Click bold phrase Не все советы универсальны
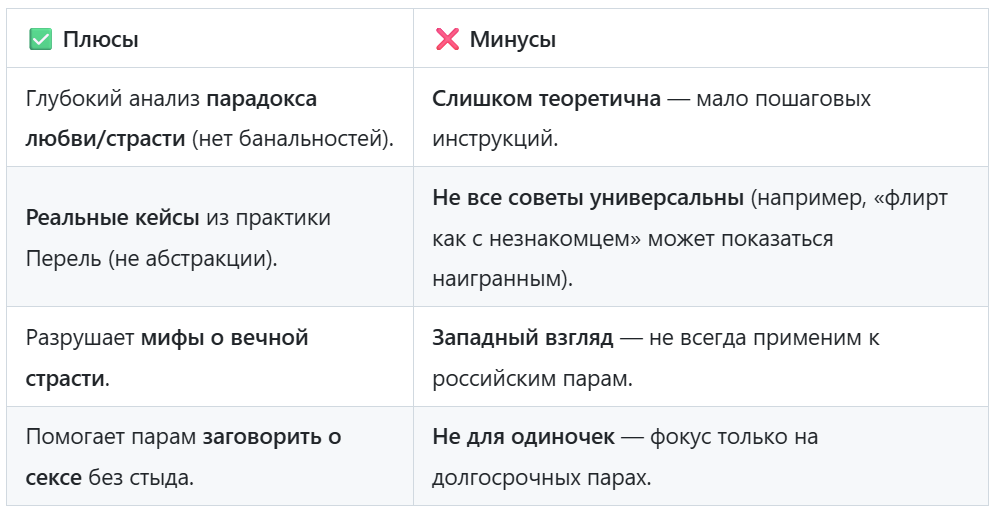This screenshot has height=507, width=997. click(588, 198)
